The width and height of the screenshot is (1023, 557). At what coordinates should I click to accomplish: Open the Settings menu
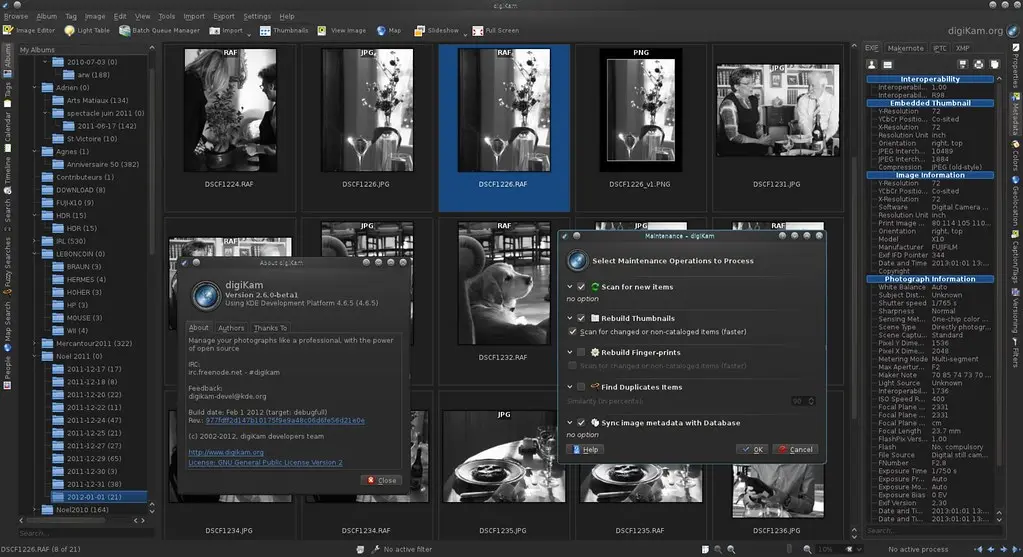(257, 17)
